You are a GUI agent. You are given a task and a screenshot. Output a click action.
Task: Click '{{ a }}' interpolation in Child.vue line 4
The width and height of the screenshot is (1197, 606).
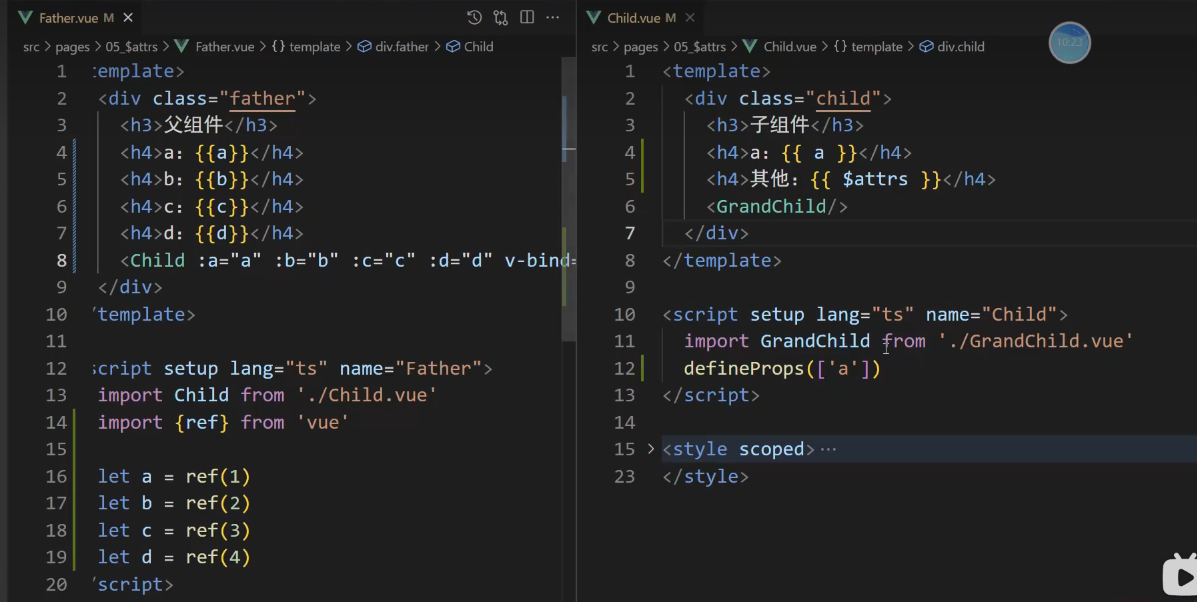point(819,153)
